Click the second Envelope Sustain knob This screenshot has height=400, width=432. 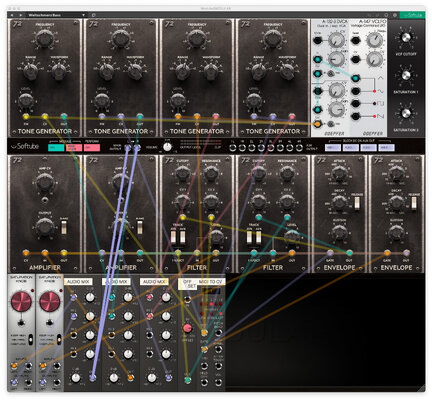pyautogui.click(x=396, y=232)
